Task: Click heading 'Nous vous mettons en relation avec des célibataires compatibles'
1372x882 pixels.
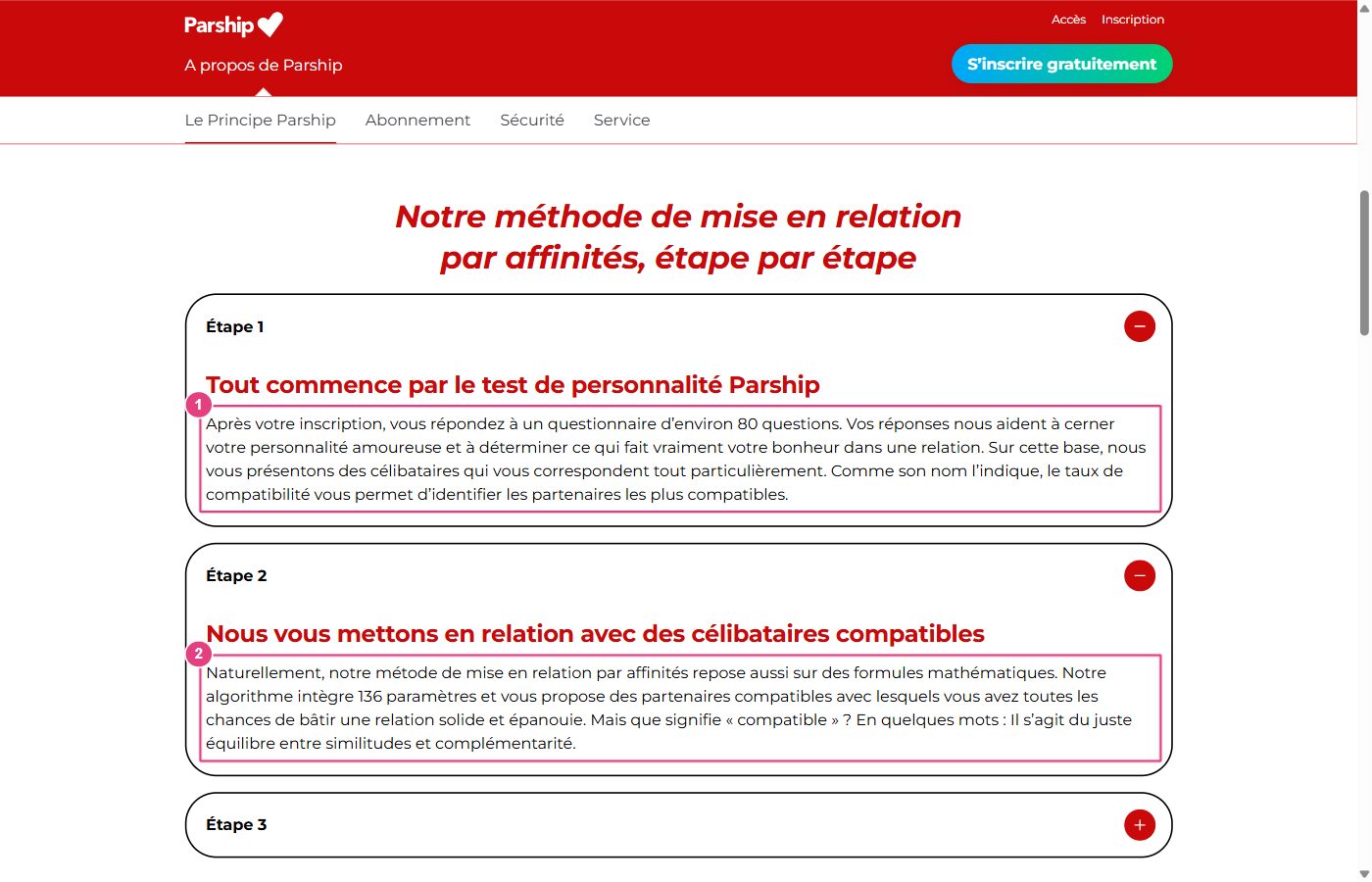Action: [595, 634]
